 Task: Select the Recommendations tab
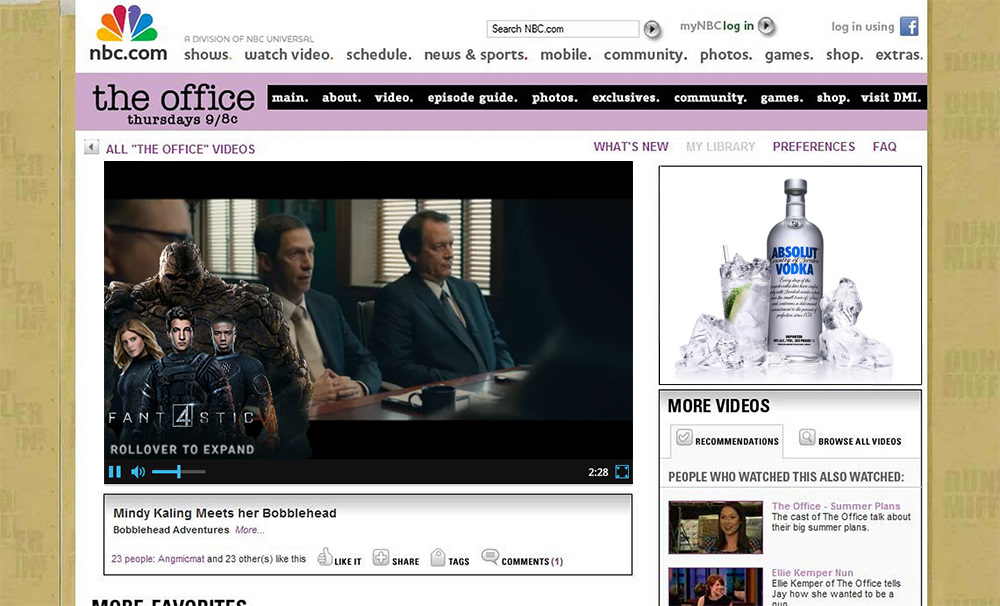click(726, 440)
